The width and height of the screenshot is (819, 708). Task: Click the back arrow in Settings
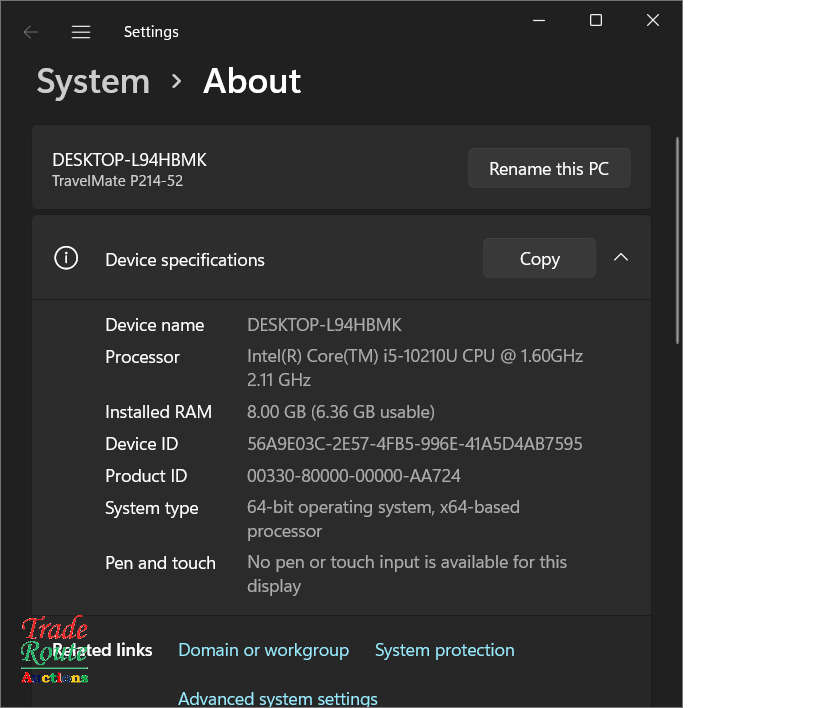coord(31,32)
